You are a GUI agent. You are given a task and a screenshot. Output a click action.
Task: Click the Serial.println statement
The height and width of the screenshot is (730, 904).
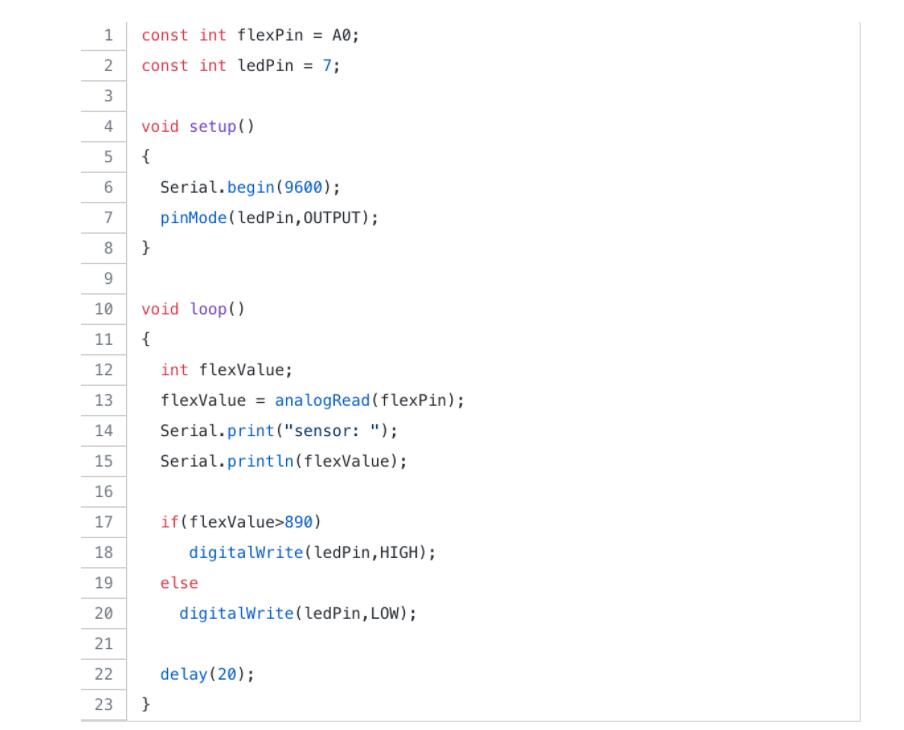[283, 461]
